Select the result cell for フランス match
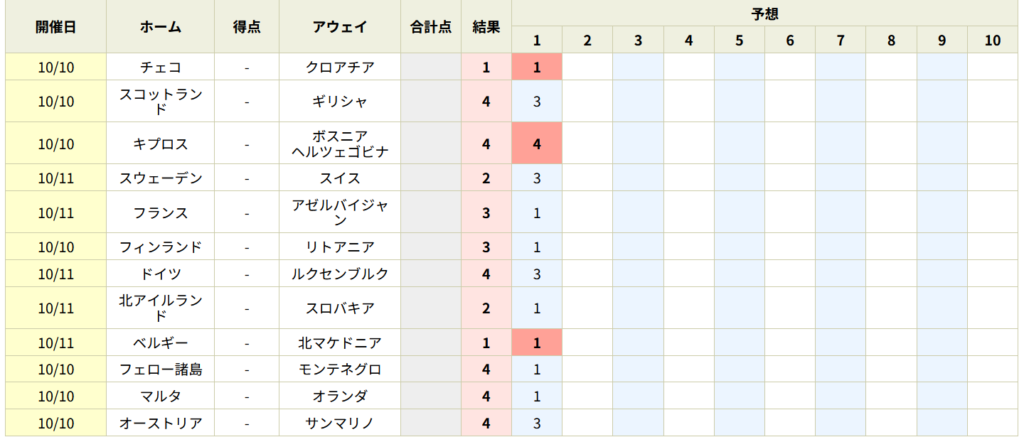1024x437 pixels. pos(486,213)
